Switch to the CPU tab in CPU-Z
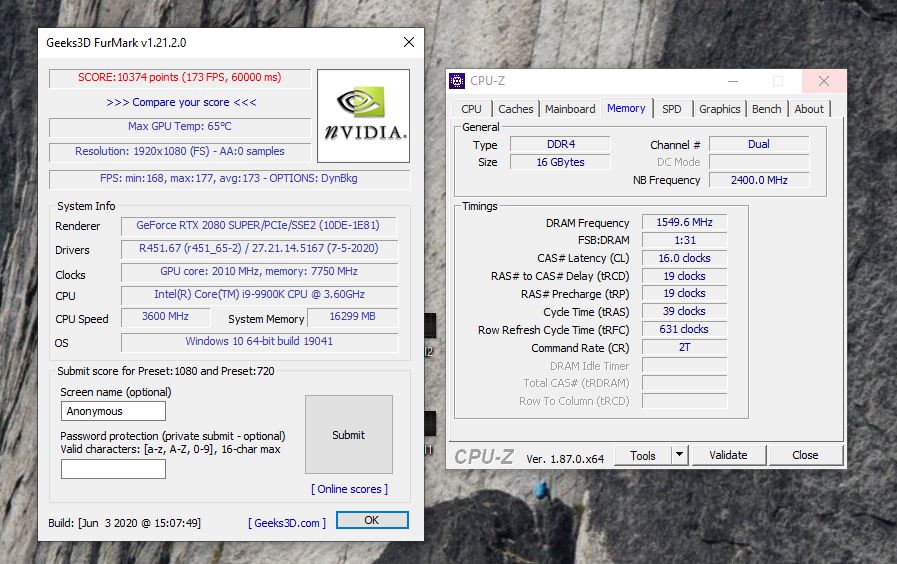The width and height of the screenshot is (897, 564). 471,109
